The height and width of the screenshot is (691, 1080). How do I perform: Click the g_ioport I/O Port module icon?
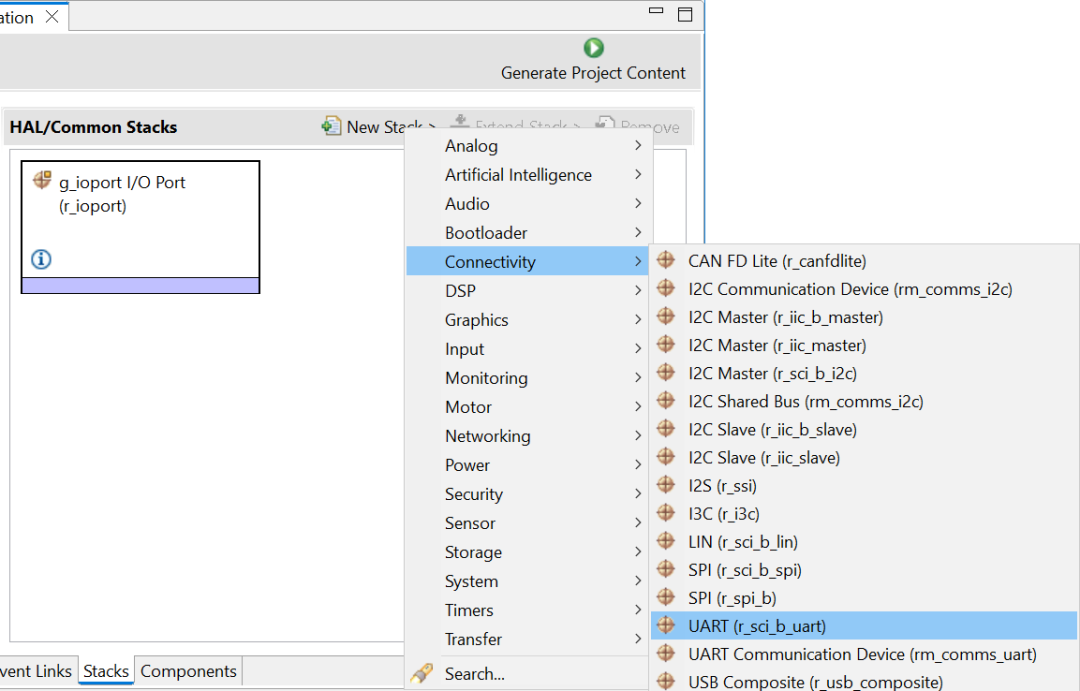click(42, 180)
